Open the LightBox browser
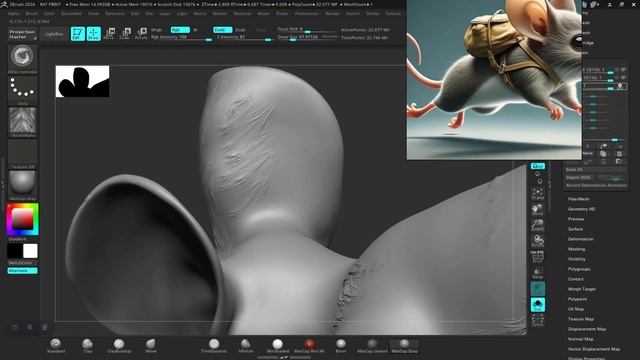This screenshot has height=360, width=640. [x=54, y=34]
